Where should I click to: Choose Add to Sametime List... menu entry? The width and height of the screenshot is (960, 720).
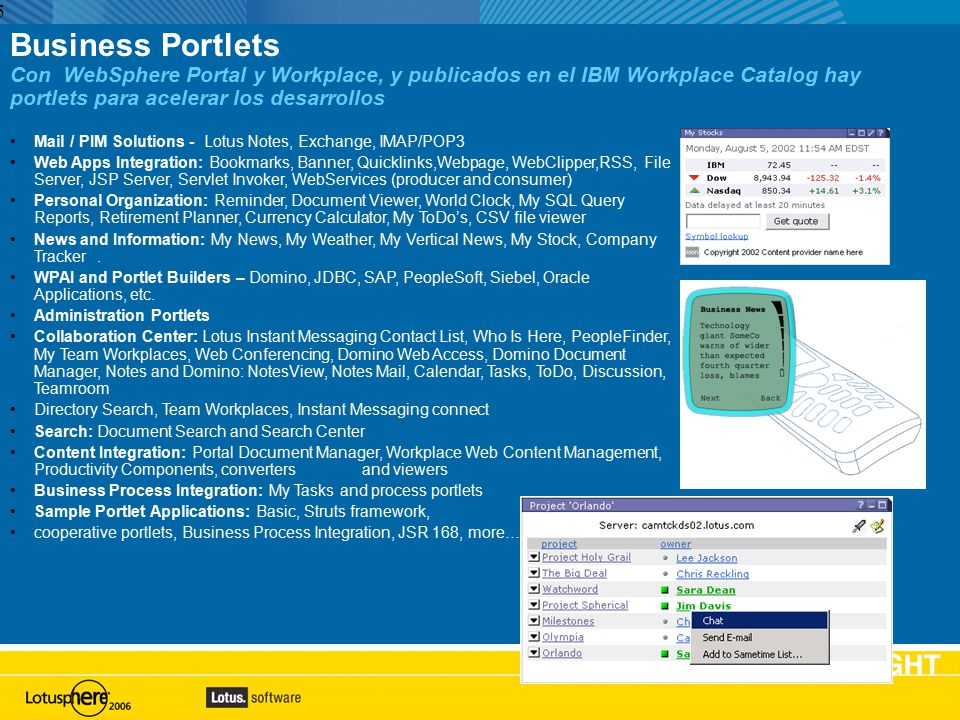[x=760, y=654]
